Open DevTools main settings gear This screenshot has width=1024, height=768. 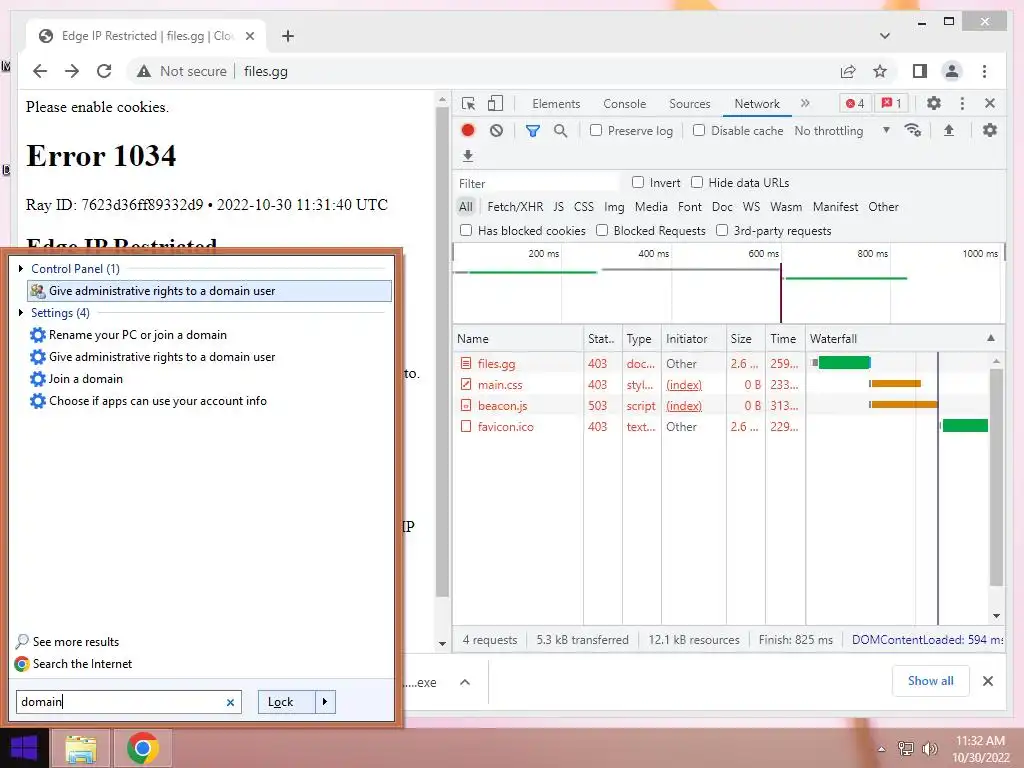point(934,103)
